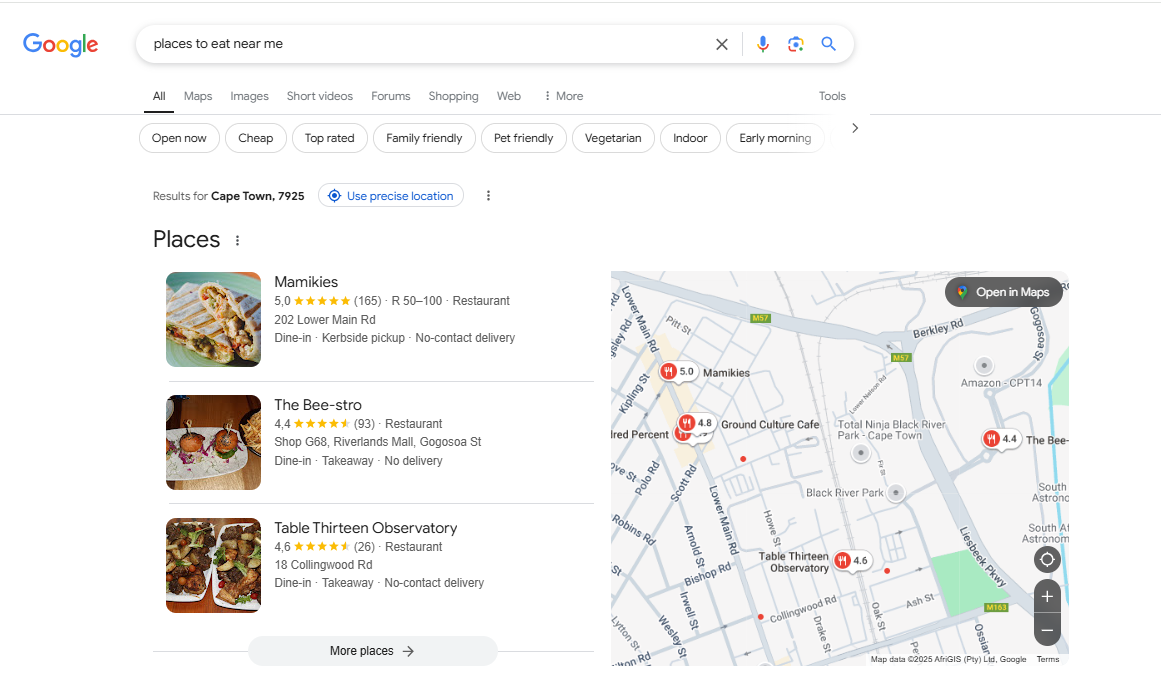The image size is (1161, 691).
Task: Click the Black River Park map marker
Action: tap(896, 493)
